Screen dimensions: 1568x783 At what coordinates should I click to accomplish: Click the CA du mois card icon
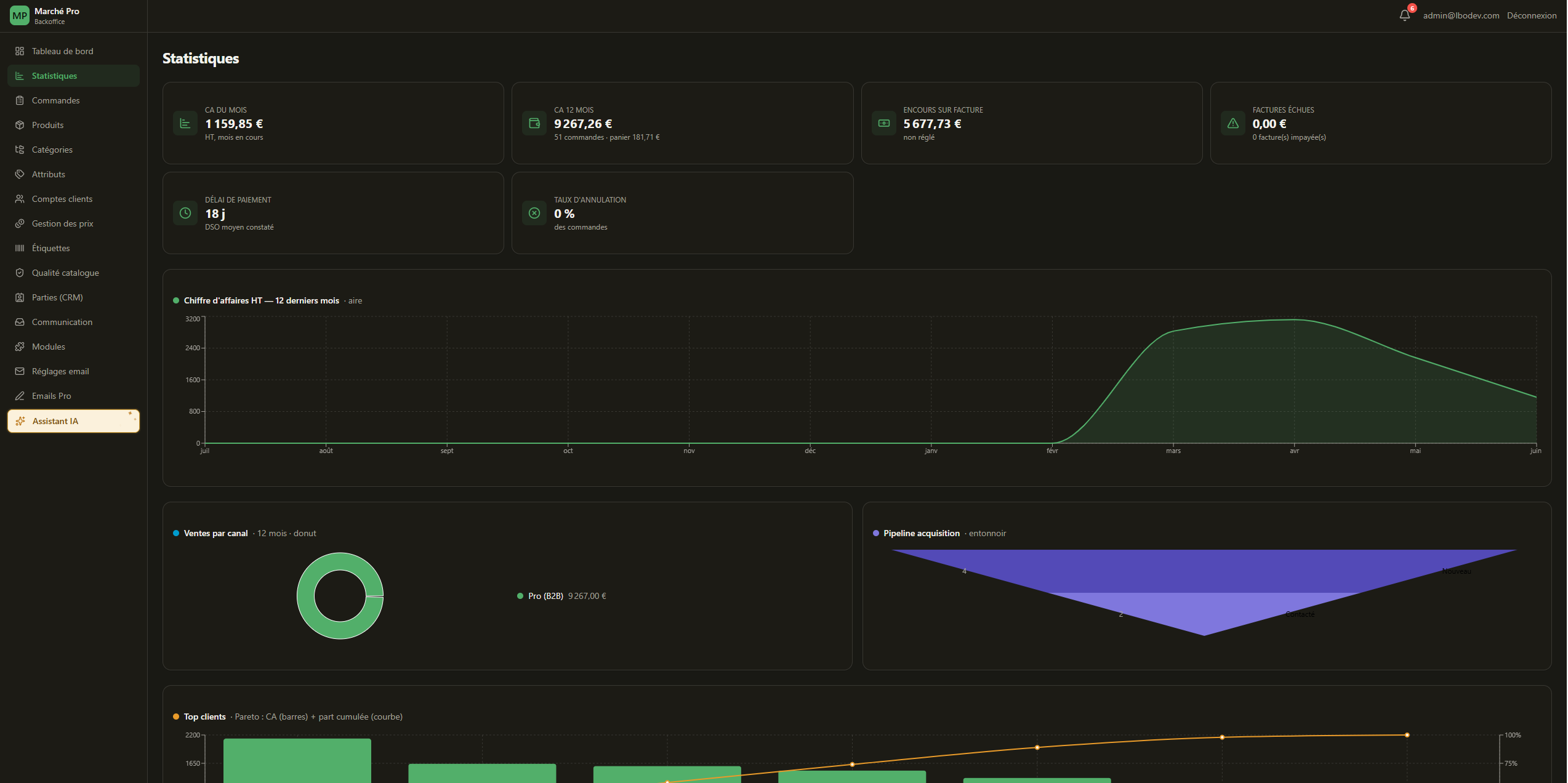pos(185,123)
